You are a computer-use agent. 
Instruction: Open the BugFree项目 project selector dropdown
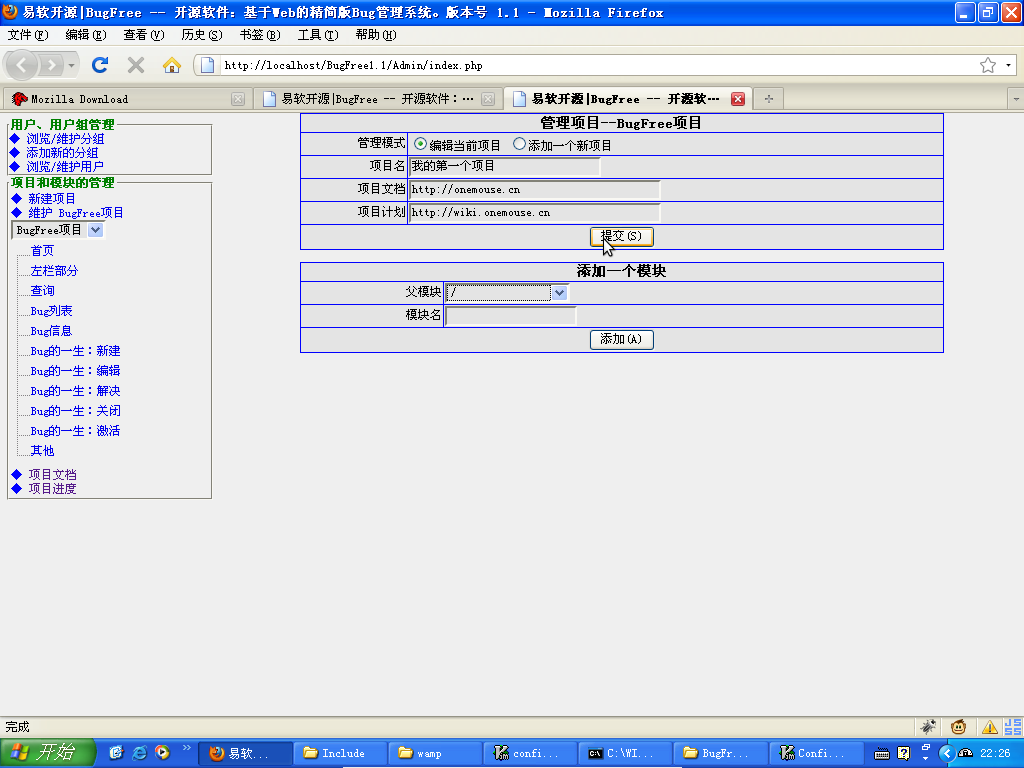[58, 230]
